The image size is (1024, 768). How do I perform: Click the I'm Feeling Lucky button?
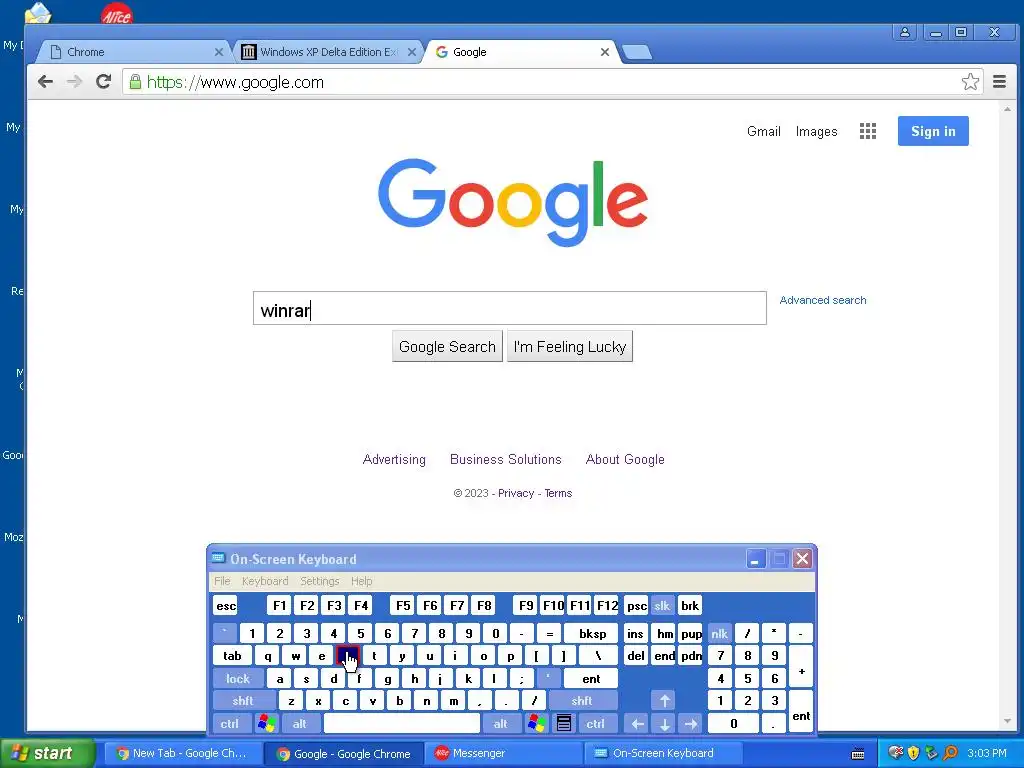569,346
